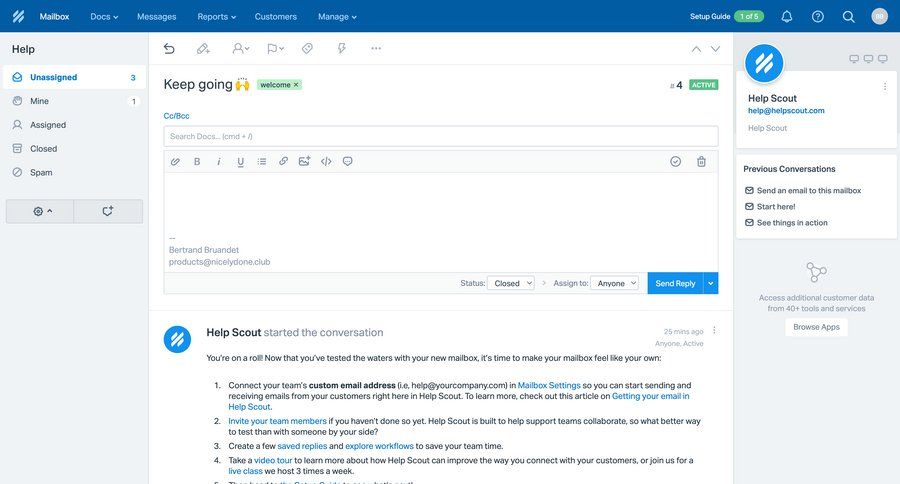Click the Send Reply button
This screenshot has width=900, height=484.
coord(675,283)
